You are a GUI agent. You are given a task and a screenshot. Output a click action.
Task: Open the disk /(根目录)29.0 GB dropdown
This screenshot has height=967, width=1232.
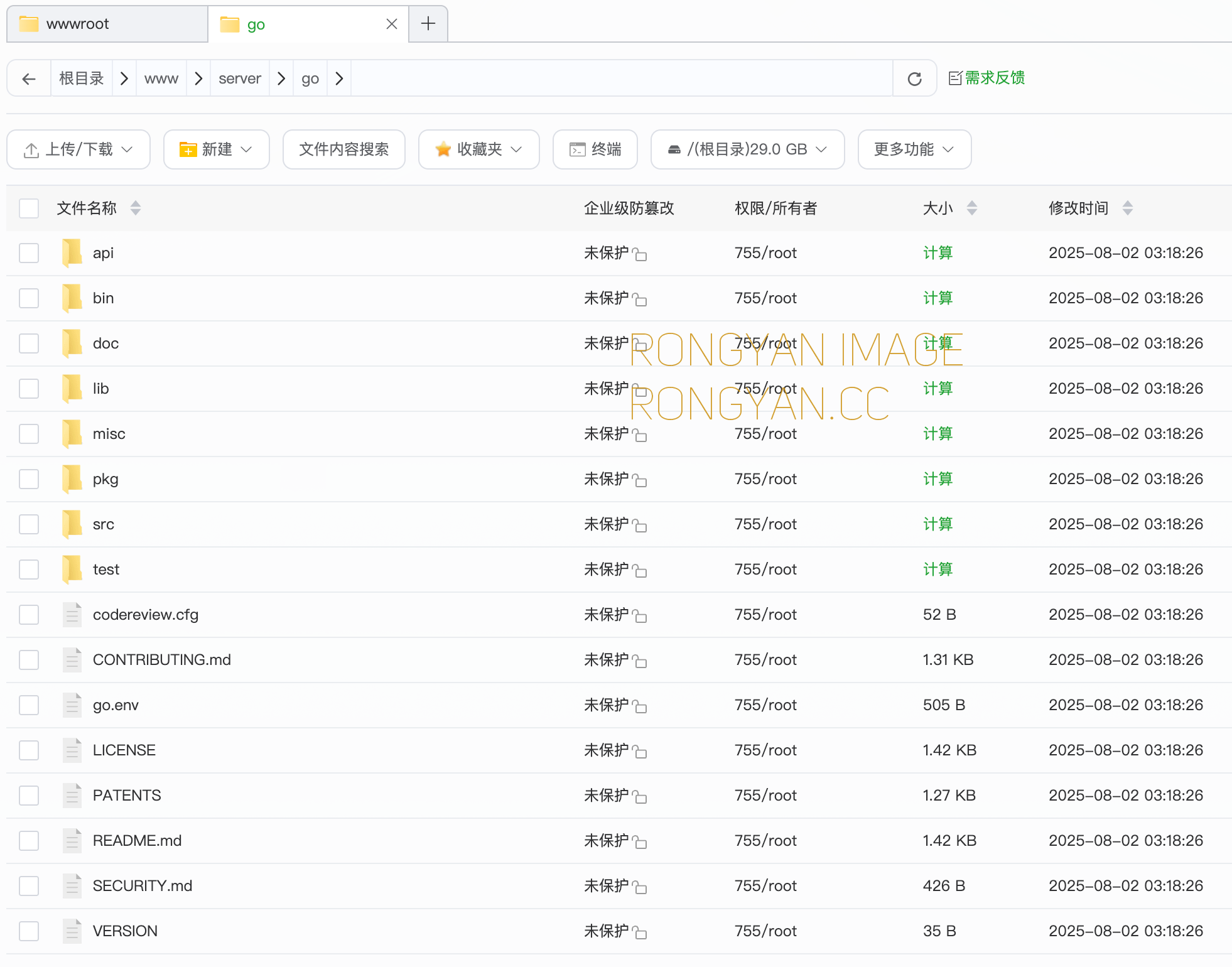pos(748,149)
